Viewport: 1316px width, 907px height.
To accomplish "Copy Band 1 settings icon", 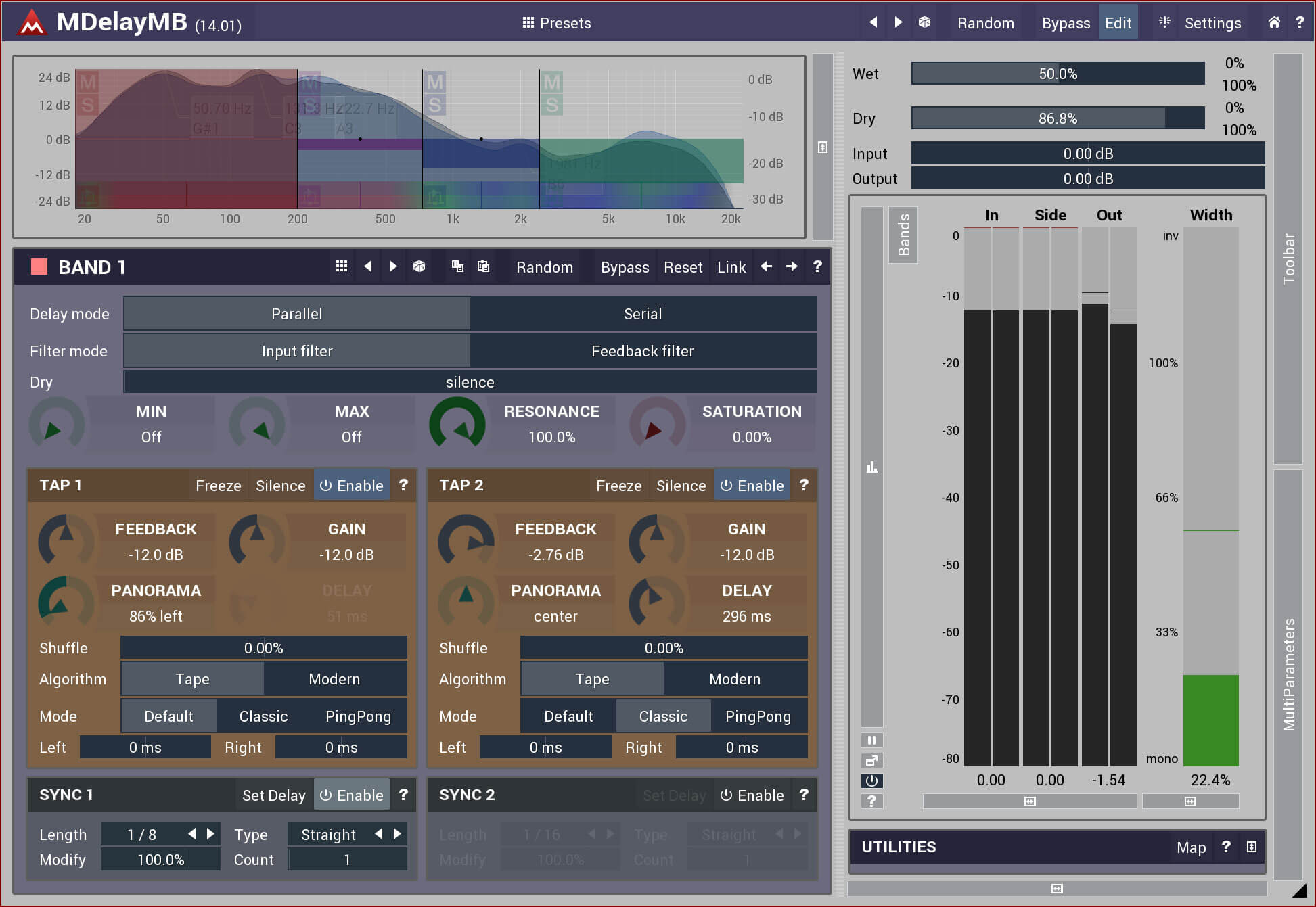I will (x=457, y=266).
